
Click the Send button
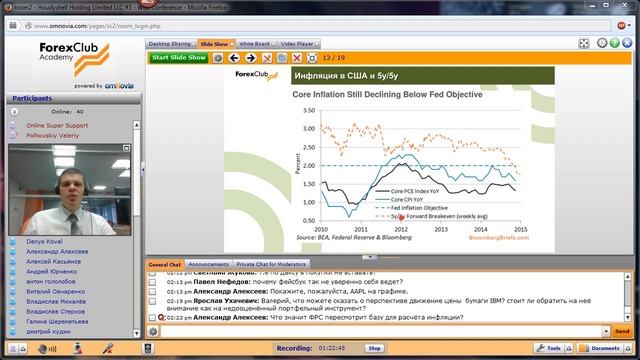pyautogui.click(x=622, y=331)
